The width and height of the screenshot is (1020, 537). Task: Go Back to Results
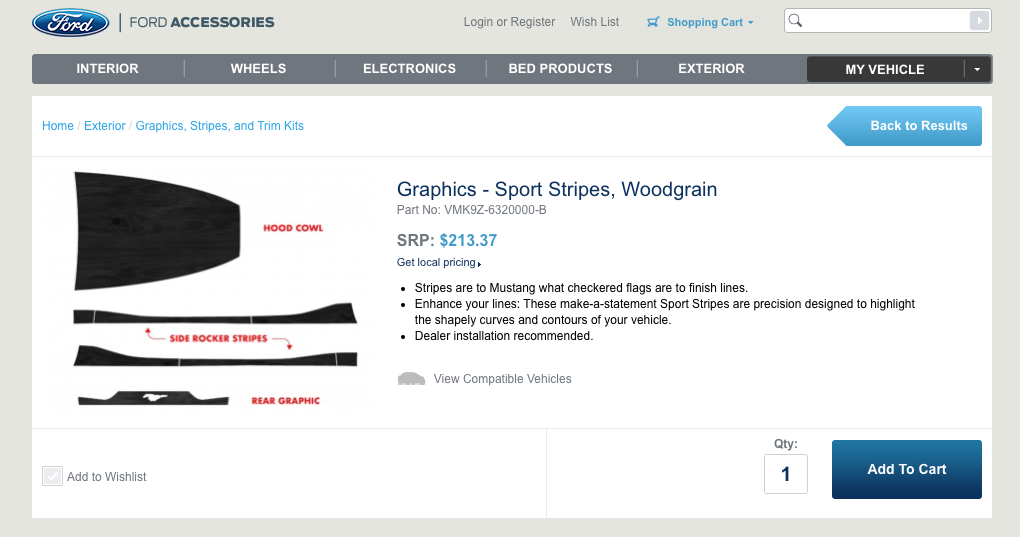click(915, 126)
